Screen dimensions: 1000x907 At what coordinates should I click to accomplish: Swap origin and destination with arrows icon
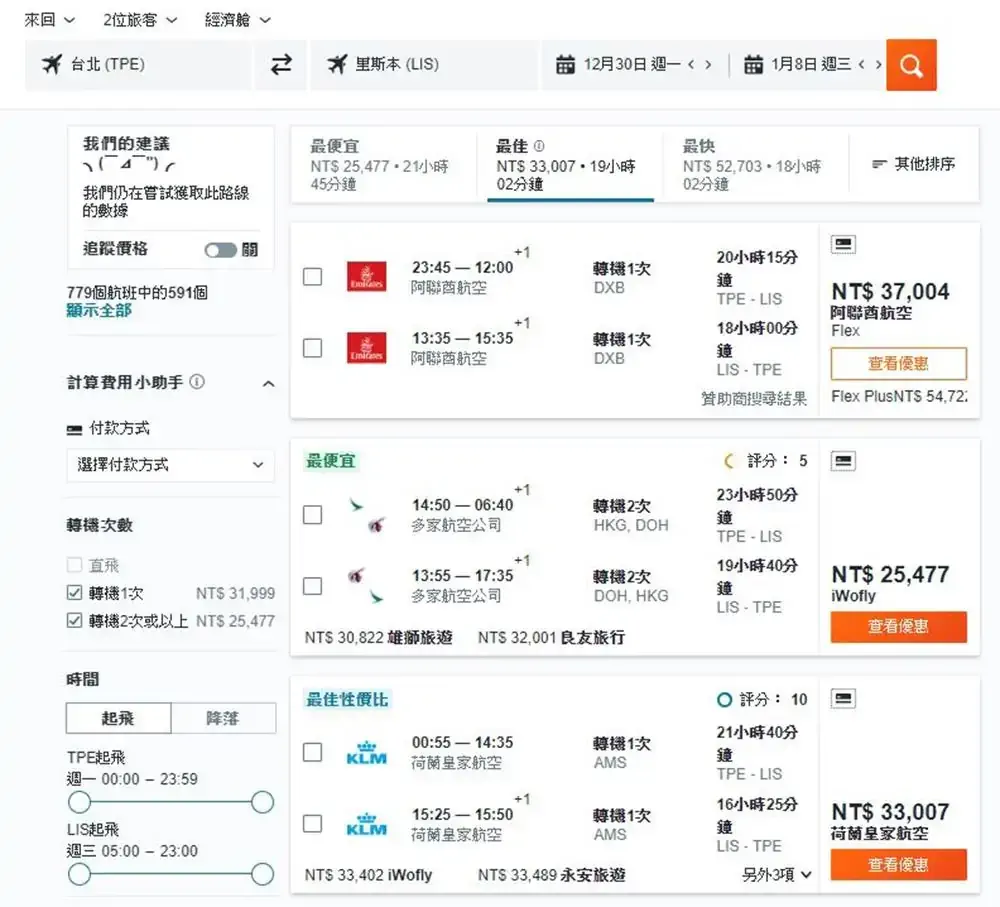point(281,64)
